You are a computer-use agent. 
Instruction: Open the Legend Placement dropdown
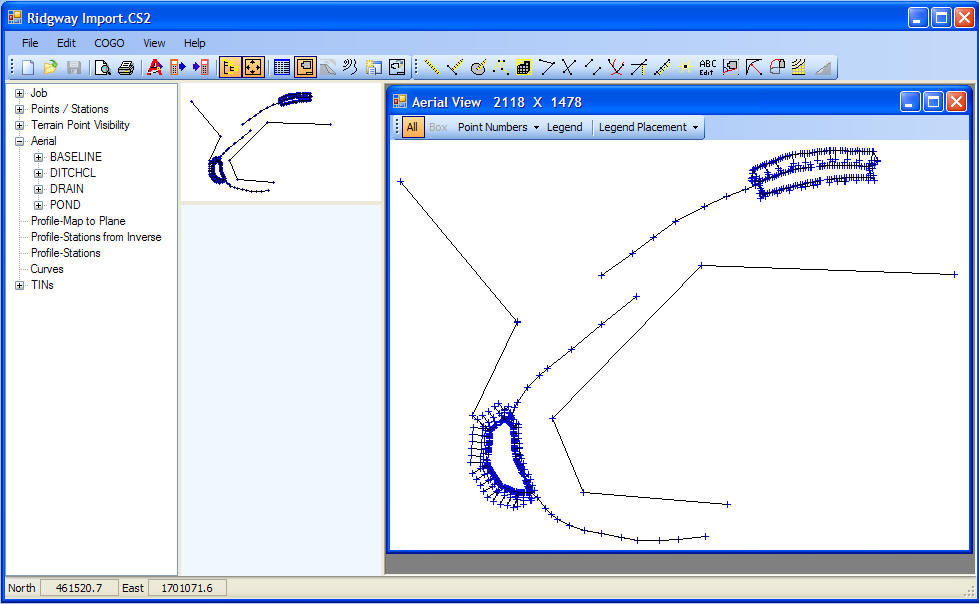coord(648,127)
